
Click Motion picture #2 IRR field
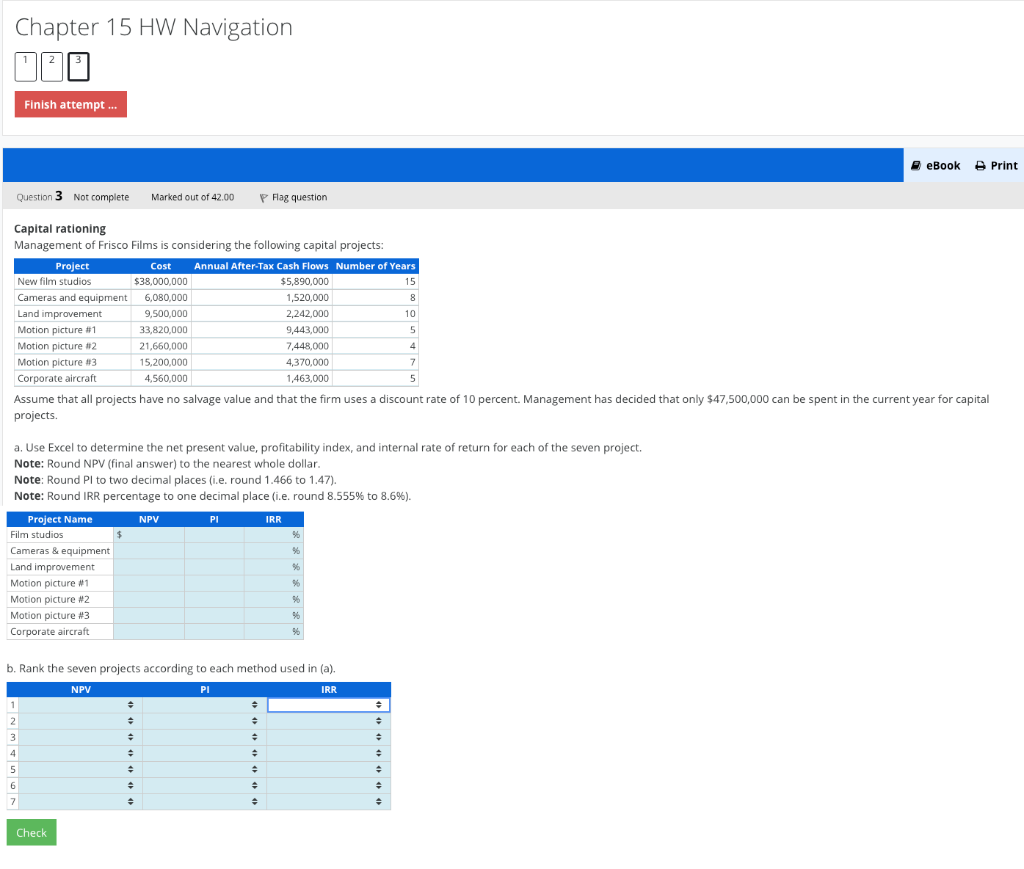tap(274, 599)
